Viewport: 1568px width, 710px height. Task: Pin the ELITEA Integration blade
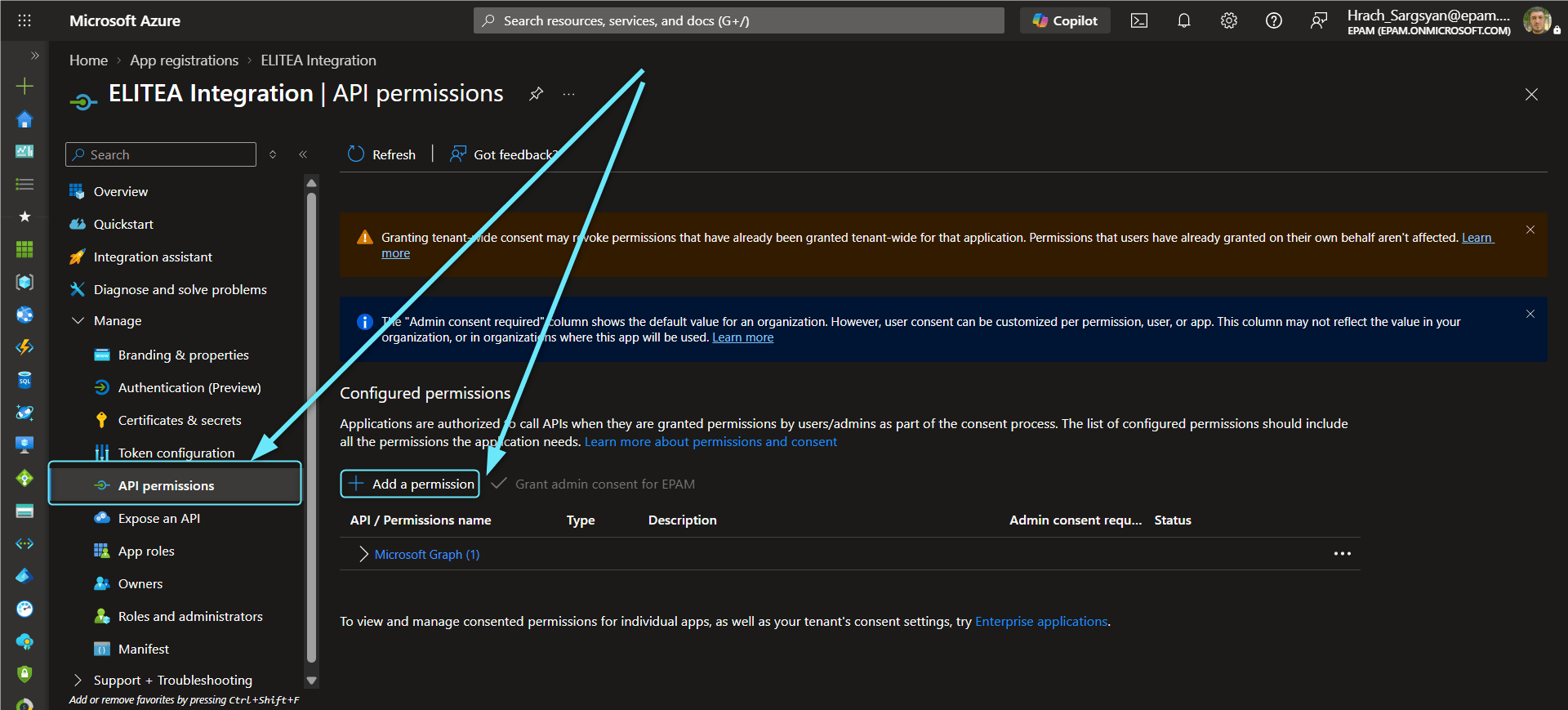(536, 93)
